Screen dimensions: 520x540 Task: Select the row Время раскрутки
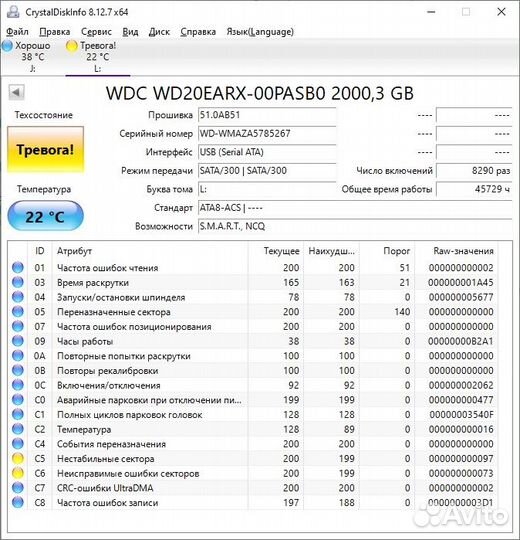pos(253,282)
